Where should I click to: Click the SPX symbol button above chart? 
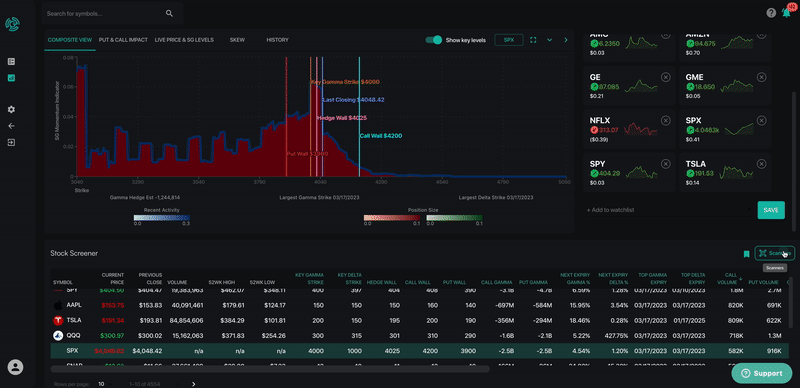[509, 40]
